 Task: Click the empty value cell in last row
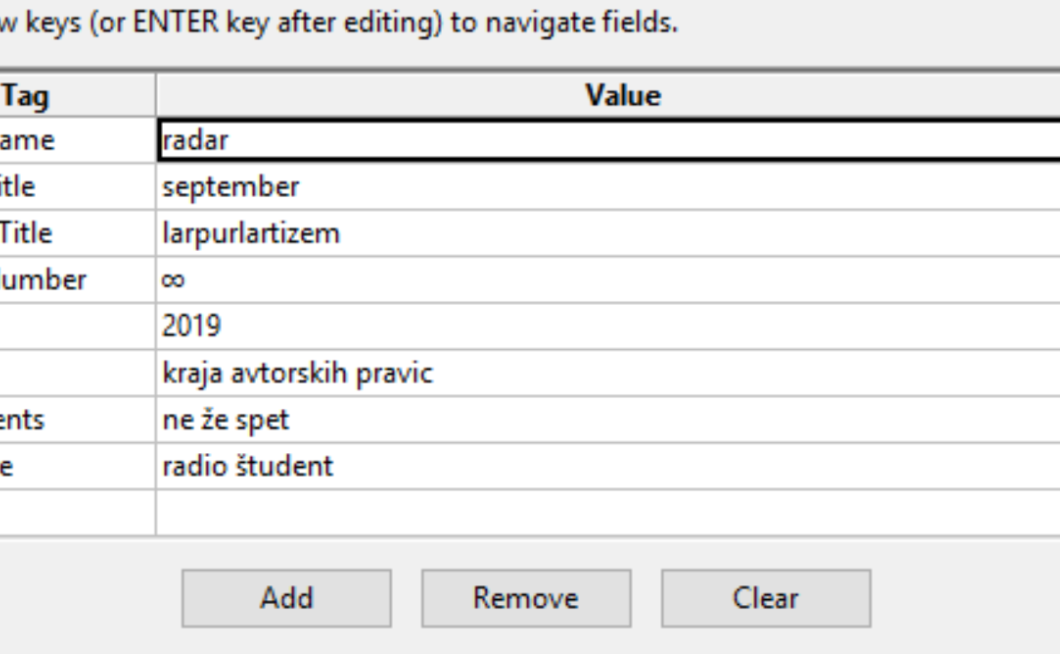click(x=608, y=512)
